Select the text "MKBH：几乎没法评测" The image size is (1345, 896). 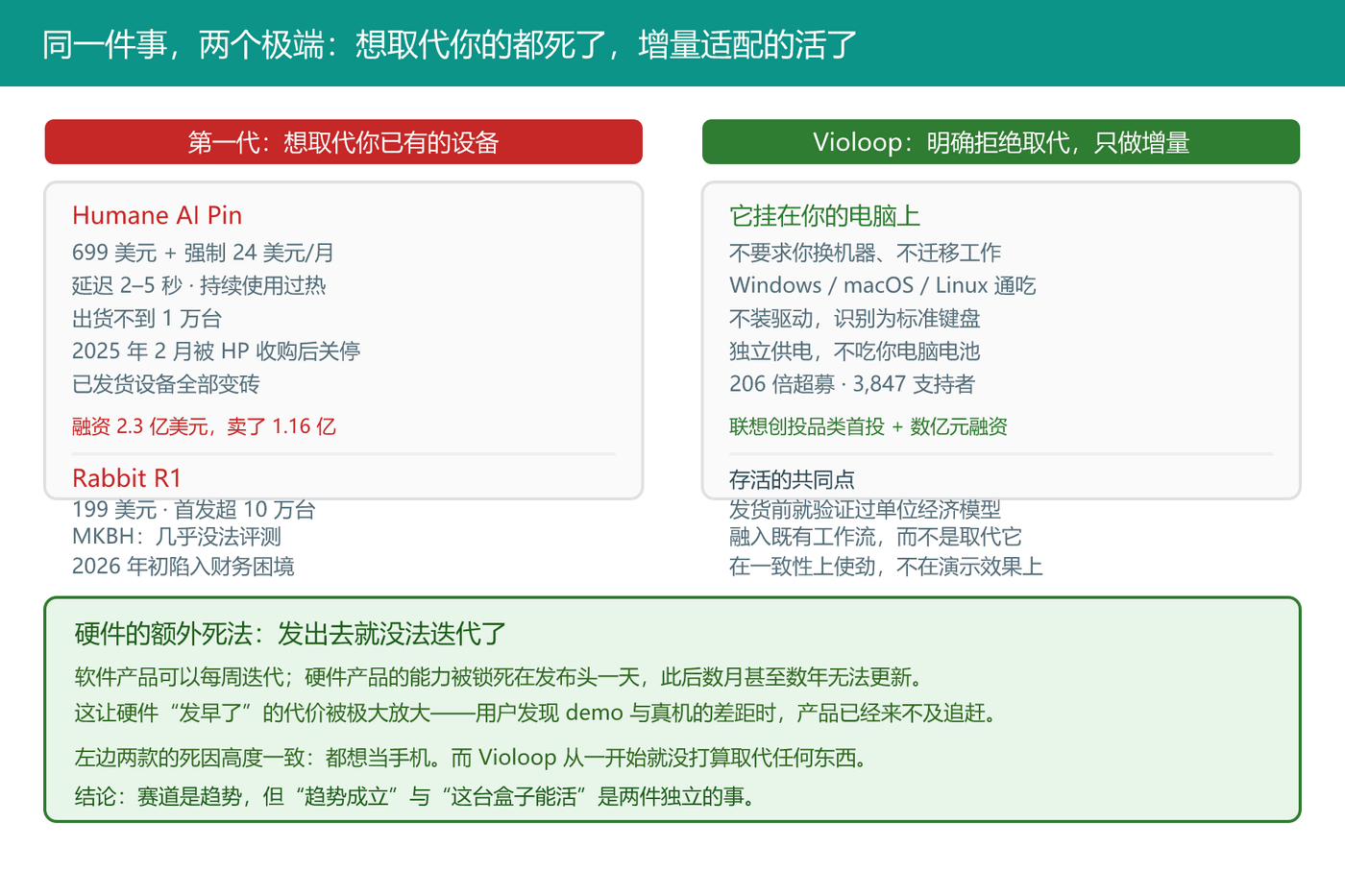pos(177,537)
